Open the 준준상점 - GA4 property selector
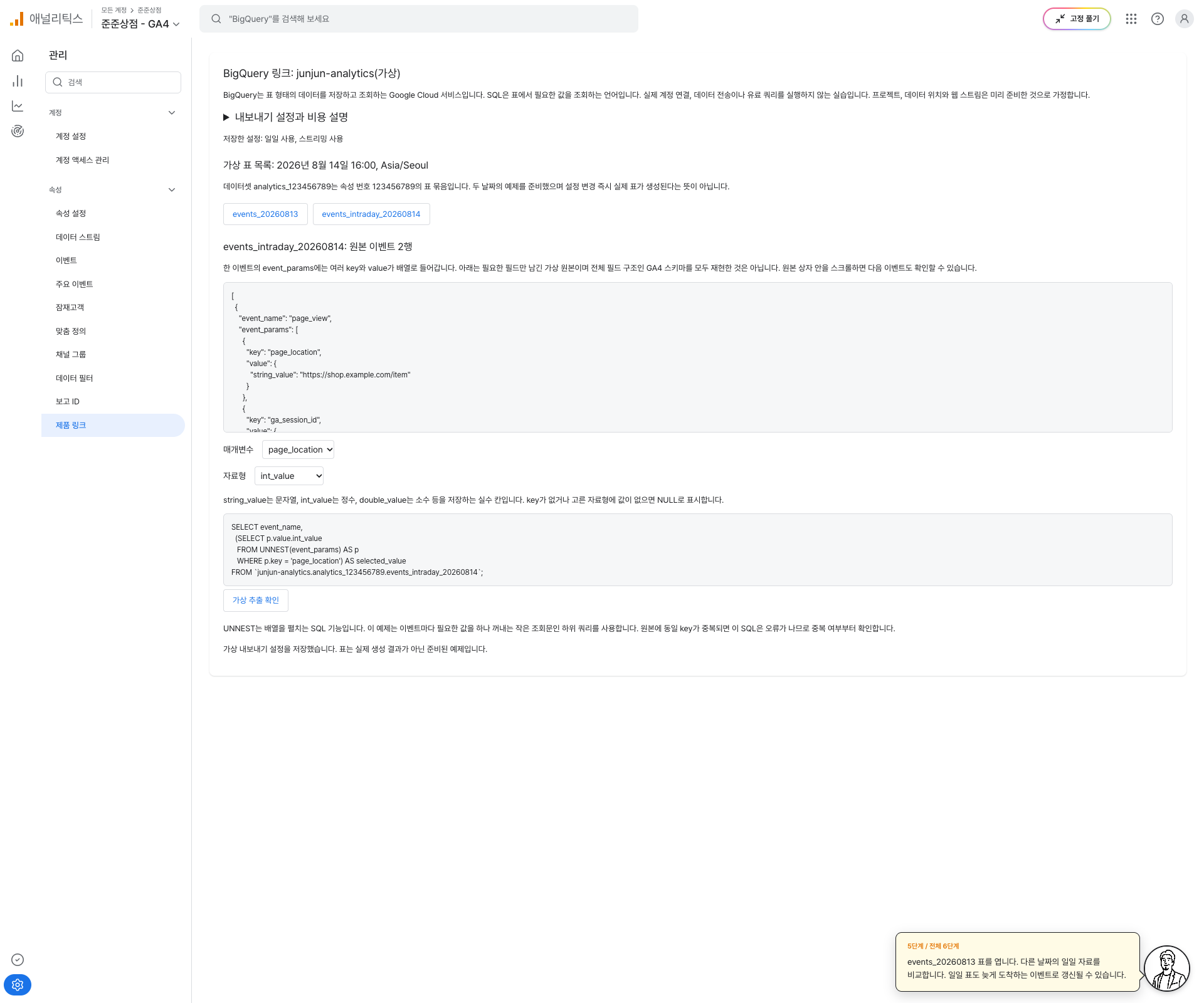The image size is (1204, 1003). [140, 24]
